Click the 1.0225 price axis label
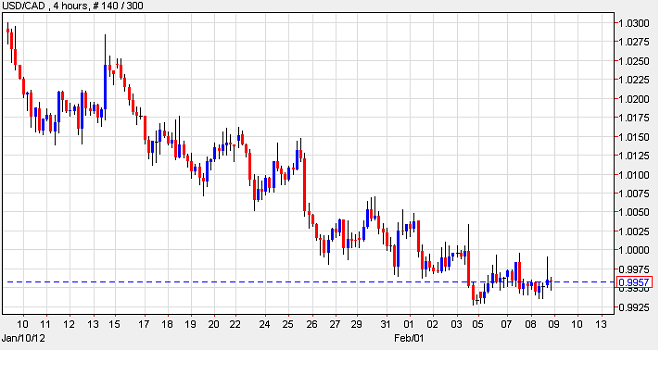 [634, 80]
